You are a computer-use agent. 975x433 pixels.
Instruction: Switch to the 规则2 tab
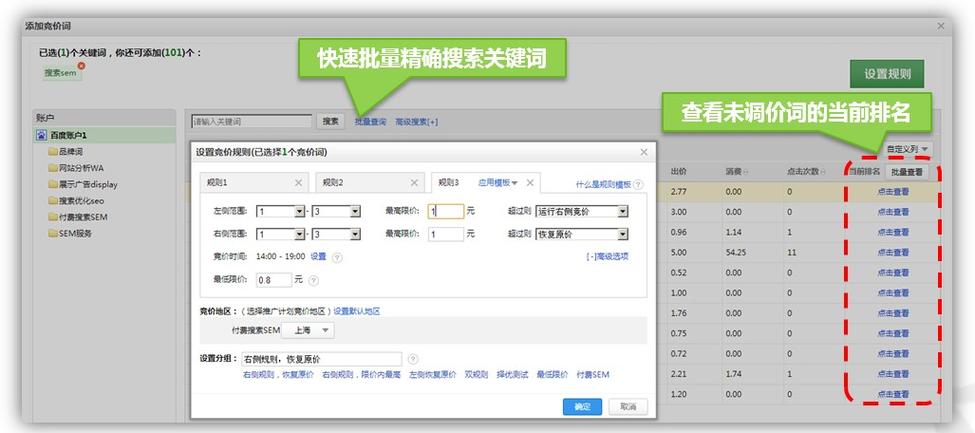(x=369, y=183)
